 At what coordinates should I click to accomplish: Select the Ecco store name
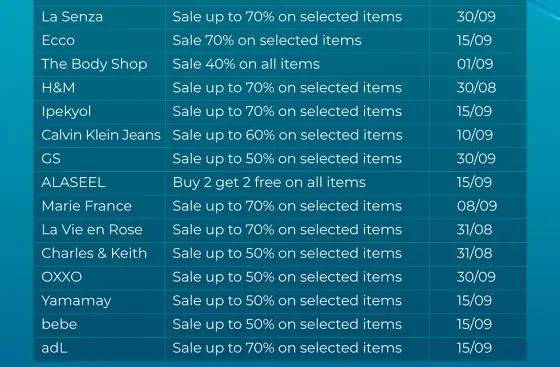click(58, 40)
